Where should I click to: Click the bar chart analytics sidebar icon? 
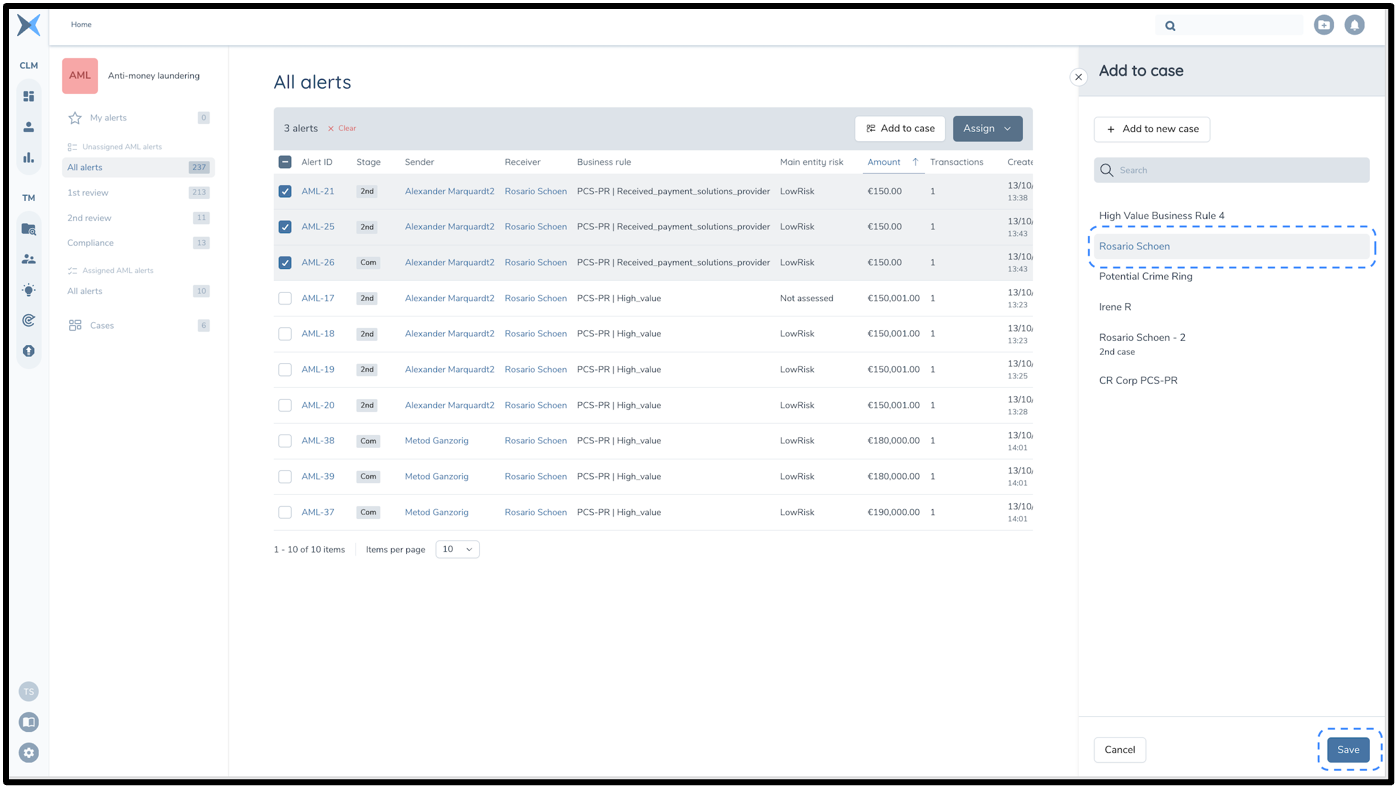pyautogui.click(x=29, y=158)
